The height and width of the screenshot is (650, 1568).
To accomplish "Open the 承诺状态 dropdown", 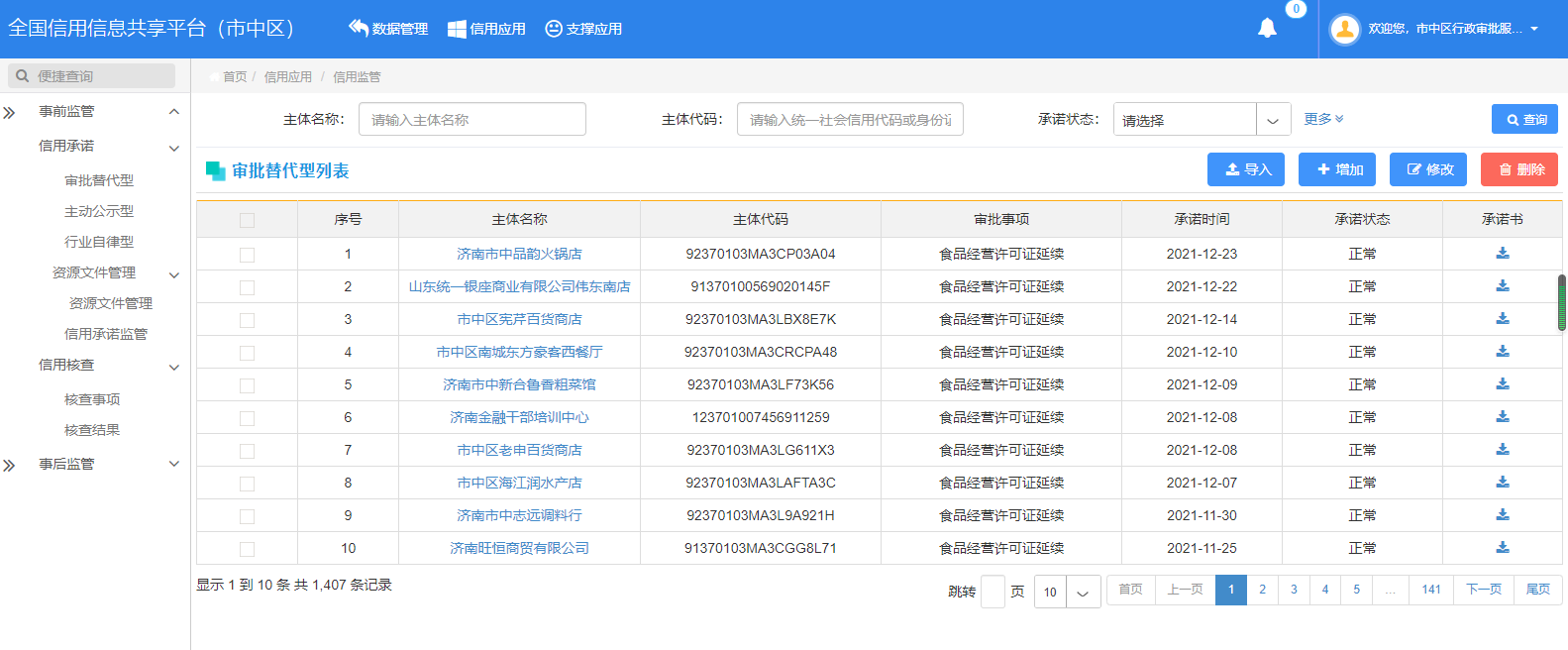I will (1202, 119).
